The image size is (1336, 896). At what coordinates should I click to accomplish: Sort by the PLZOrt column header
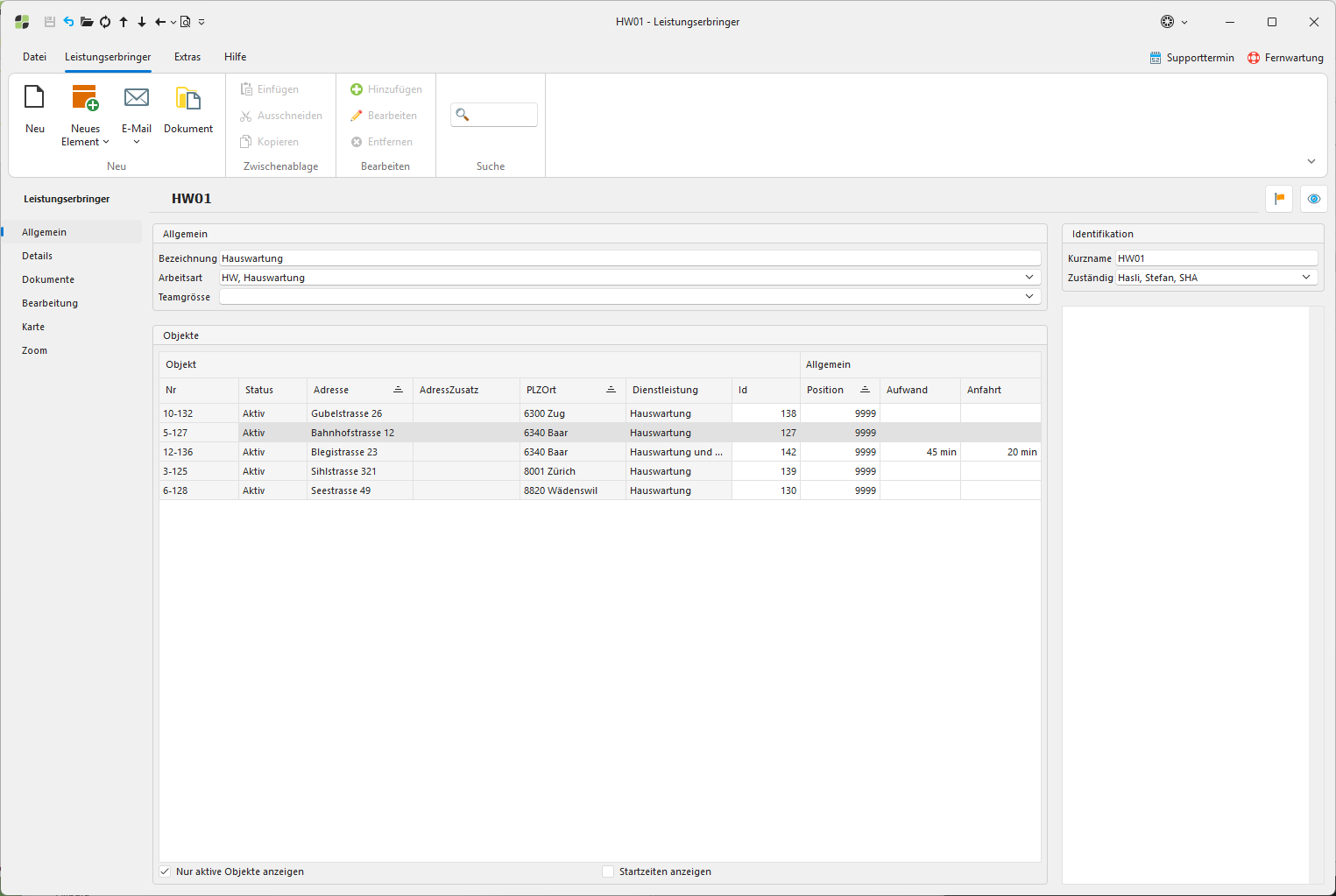(x=573, y=390)
